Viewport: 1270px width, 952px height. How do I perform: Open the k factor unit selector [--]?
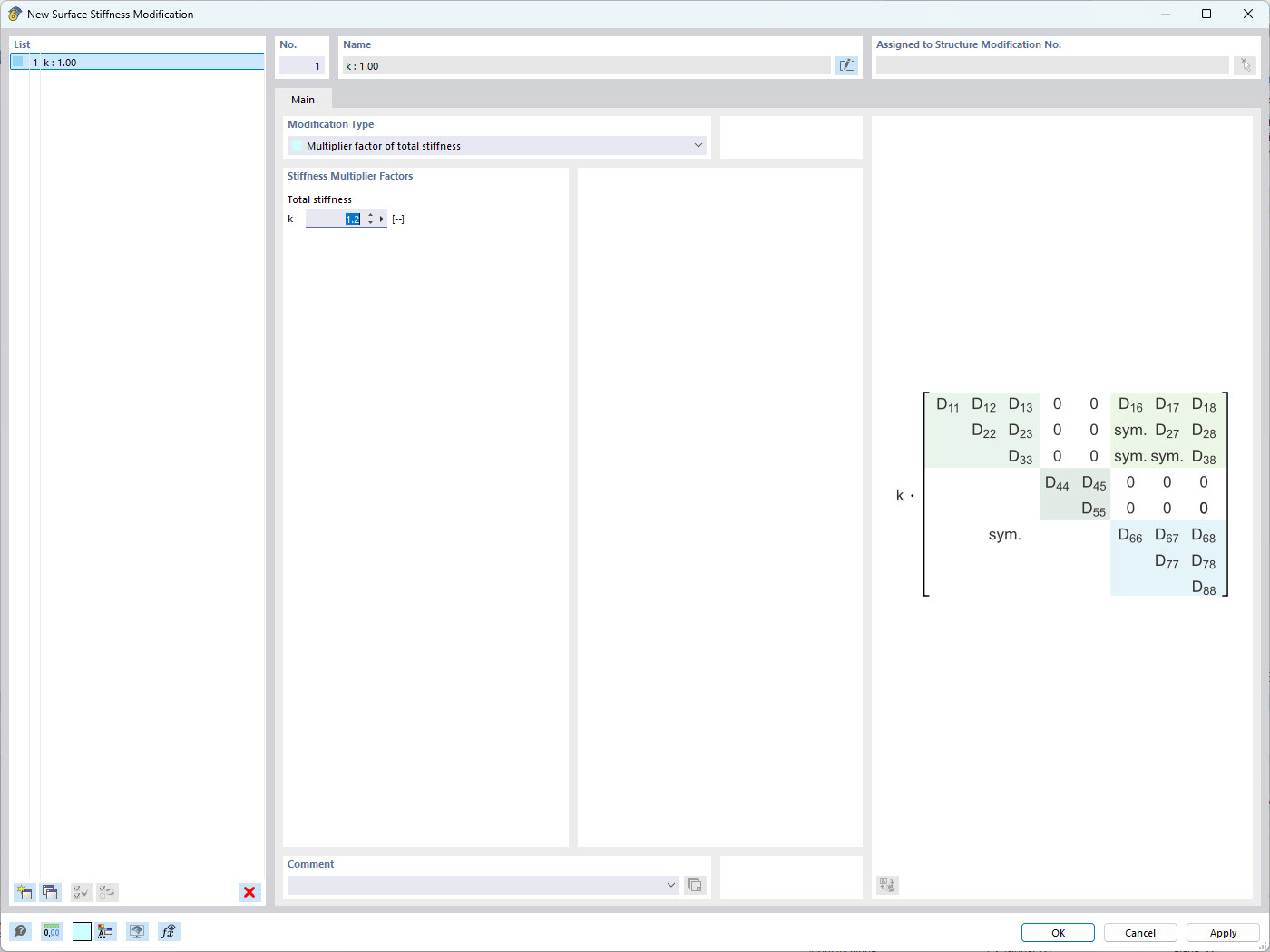pyautogui.click(x=398, y=219)
